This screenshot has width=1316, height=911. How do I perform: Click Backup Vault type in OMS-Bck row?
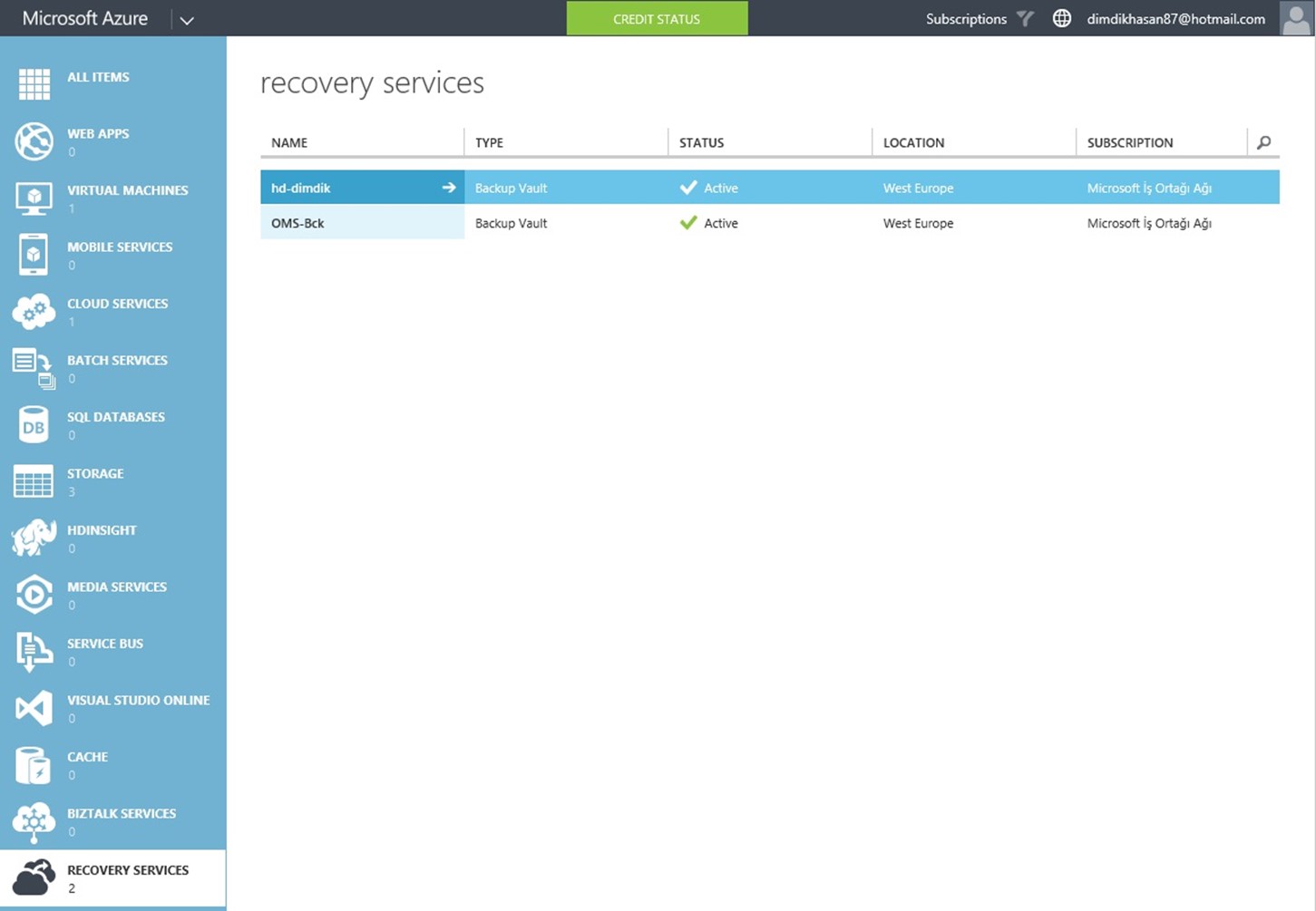pyautogui.click(x=511, y=223)
